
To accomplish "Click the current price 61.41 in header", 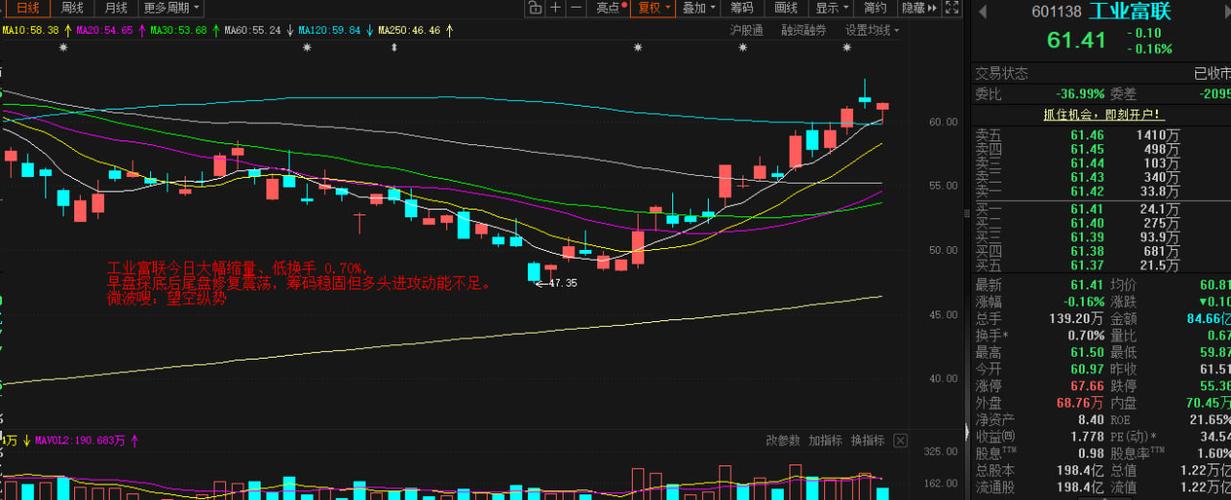I will (1076, 40).
